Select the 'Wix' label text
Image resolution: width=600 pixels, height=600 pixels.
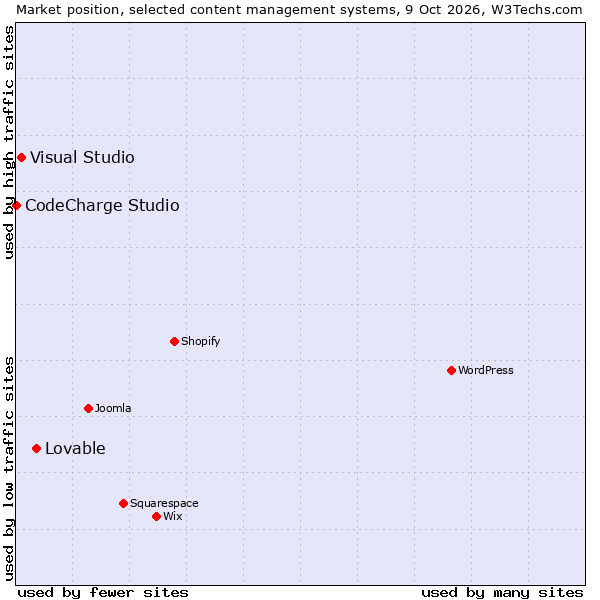[x=173, y=516]
